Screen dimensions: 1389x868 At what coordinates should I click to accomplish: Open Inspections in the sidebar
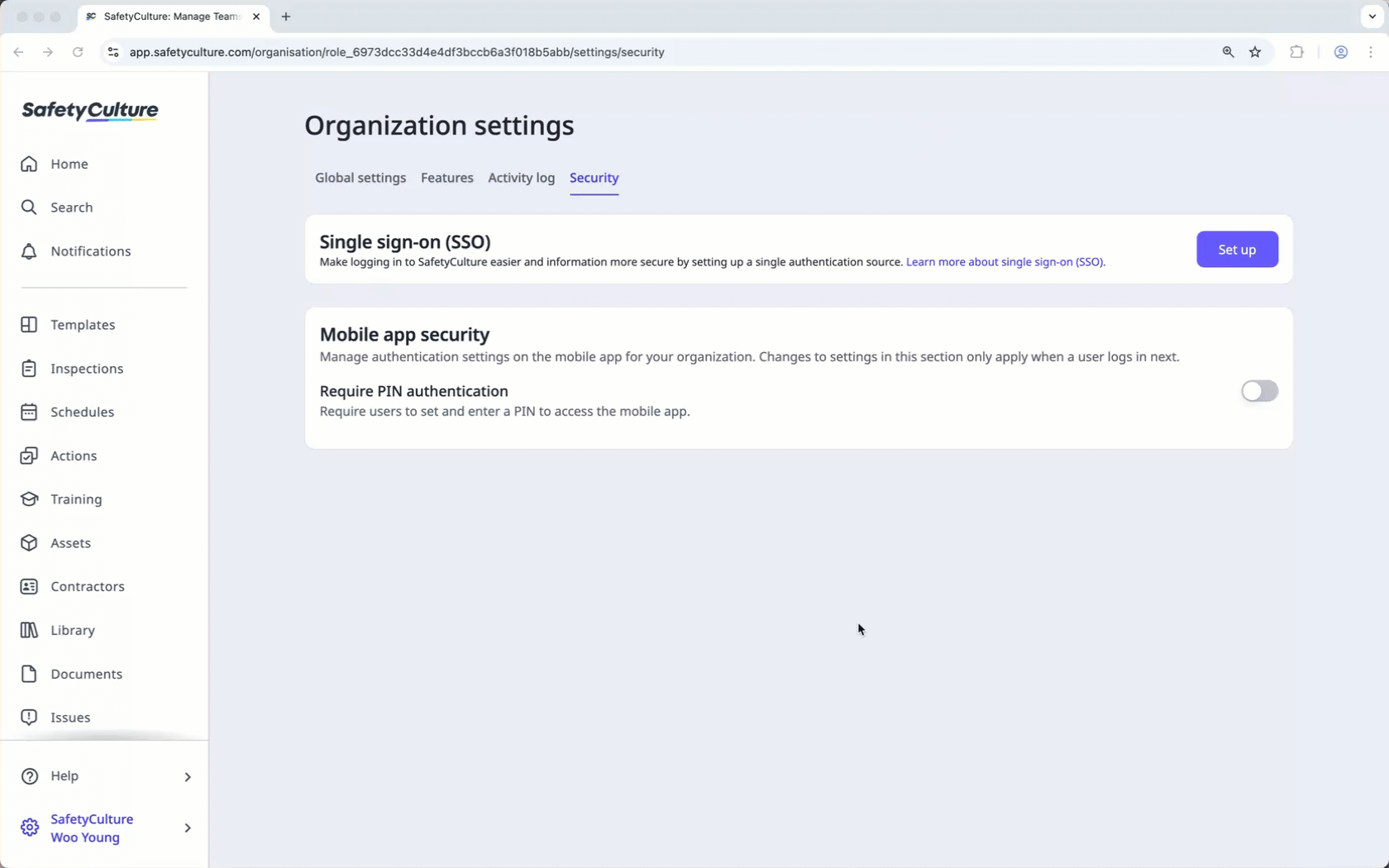click(87, 369)
